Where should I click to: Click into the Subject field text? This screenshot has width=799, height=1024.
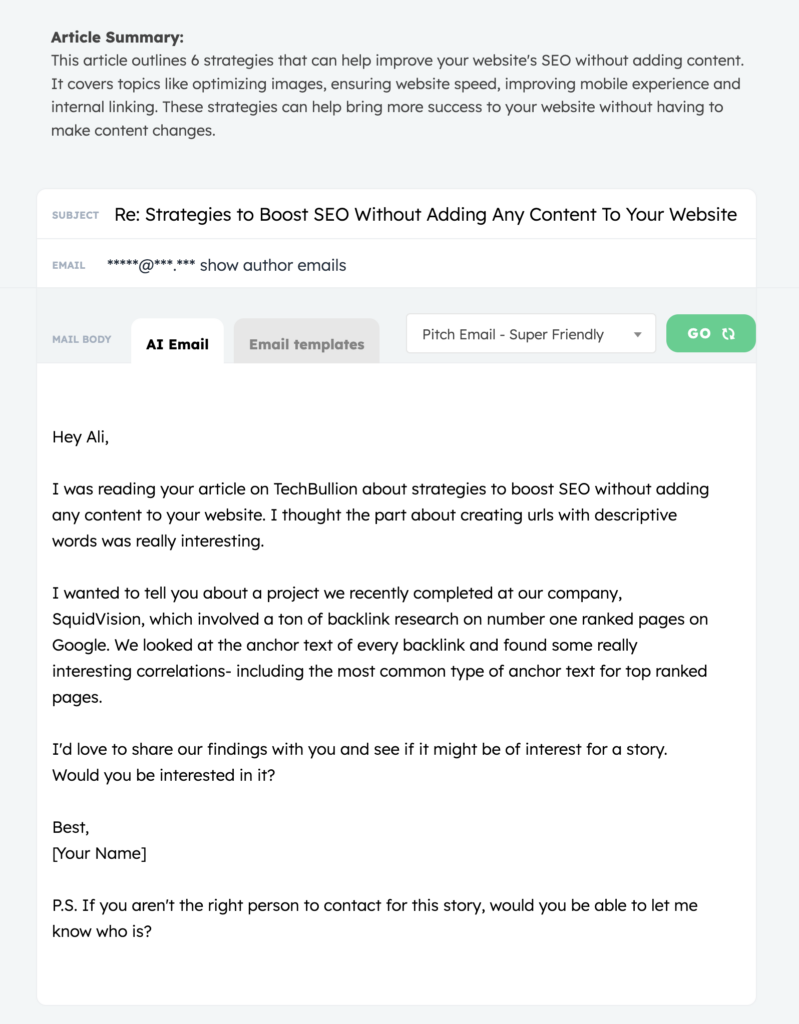pyautogui.click(x=425, y=215)
